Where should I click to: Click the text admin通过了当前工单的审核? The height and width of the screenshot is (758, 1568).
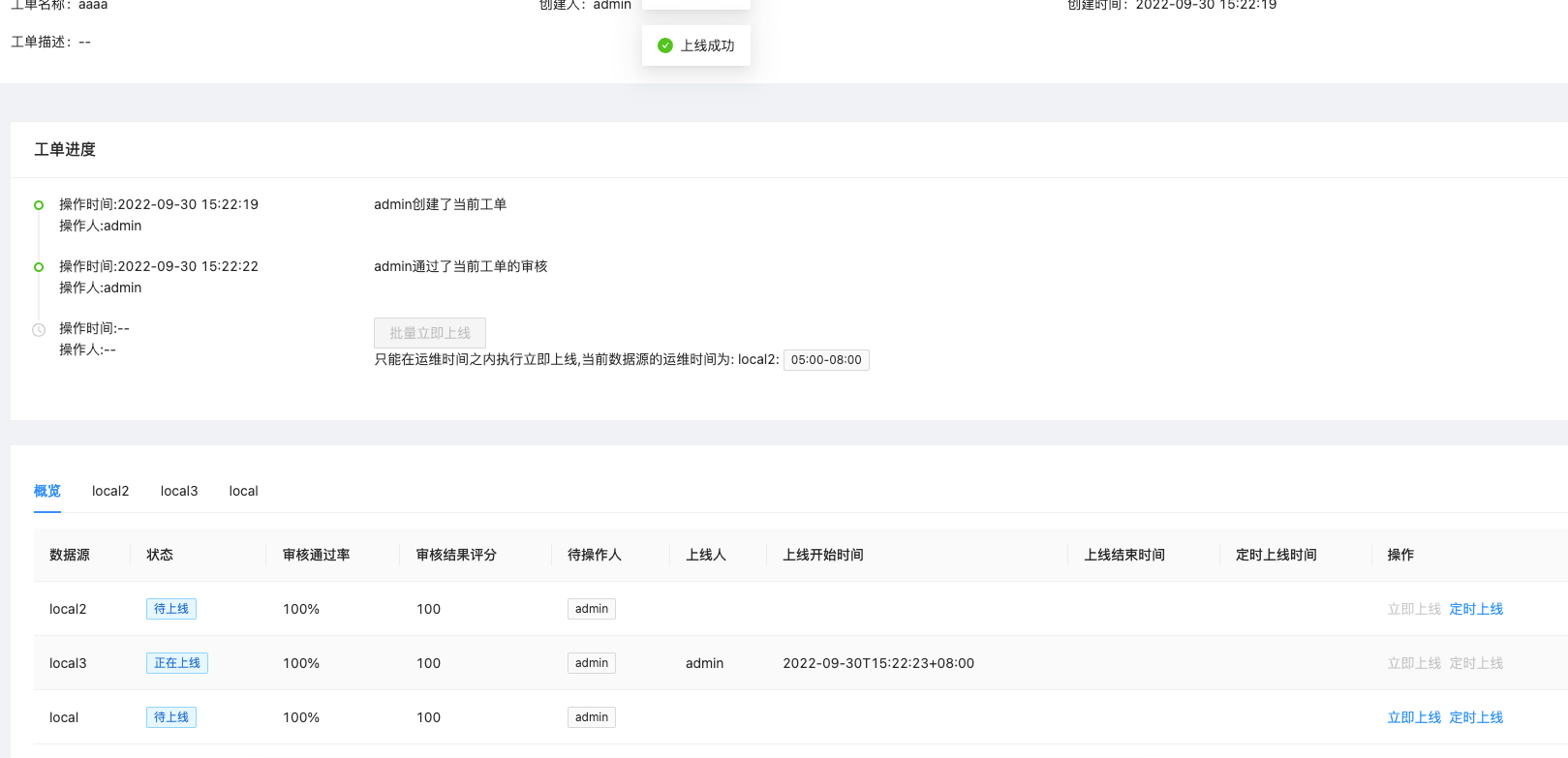pos(461,266)
